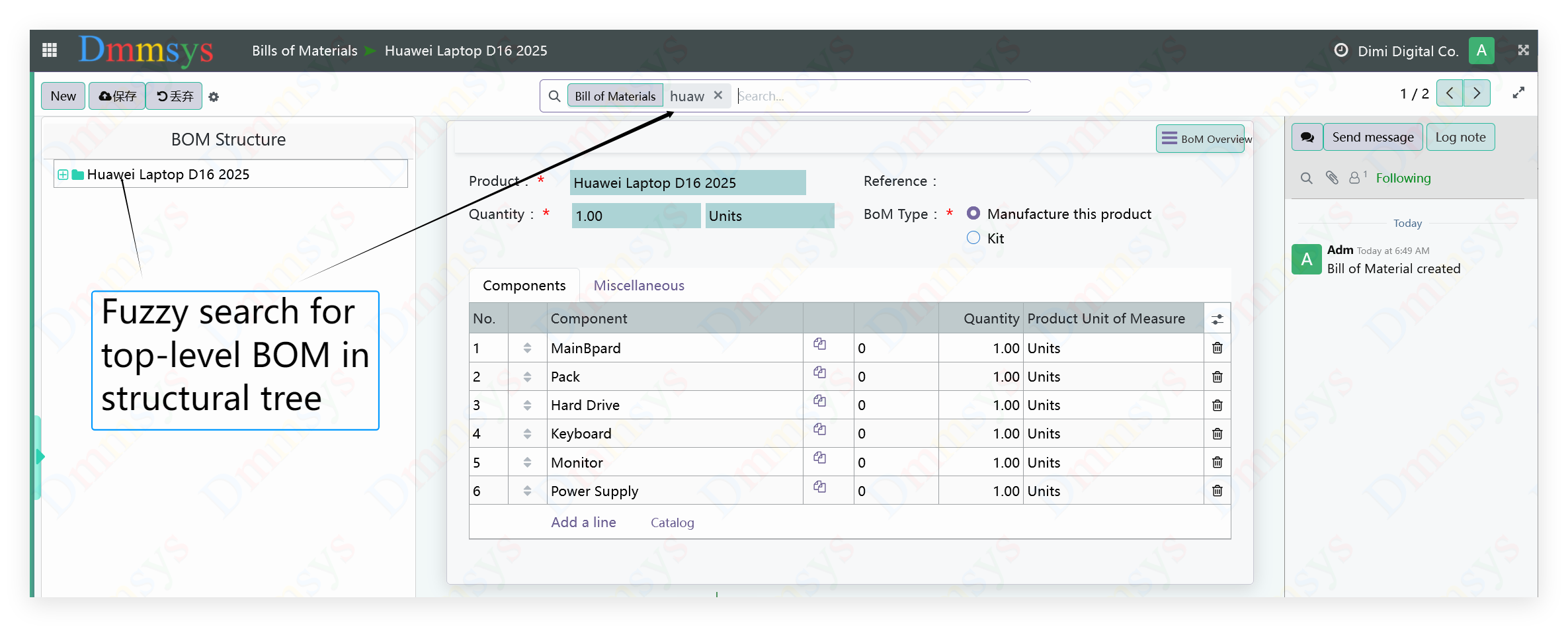Select Manufacture this product radio

[x=973, y=214]
